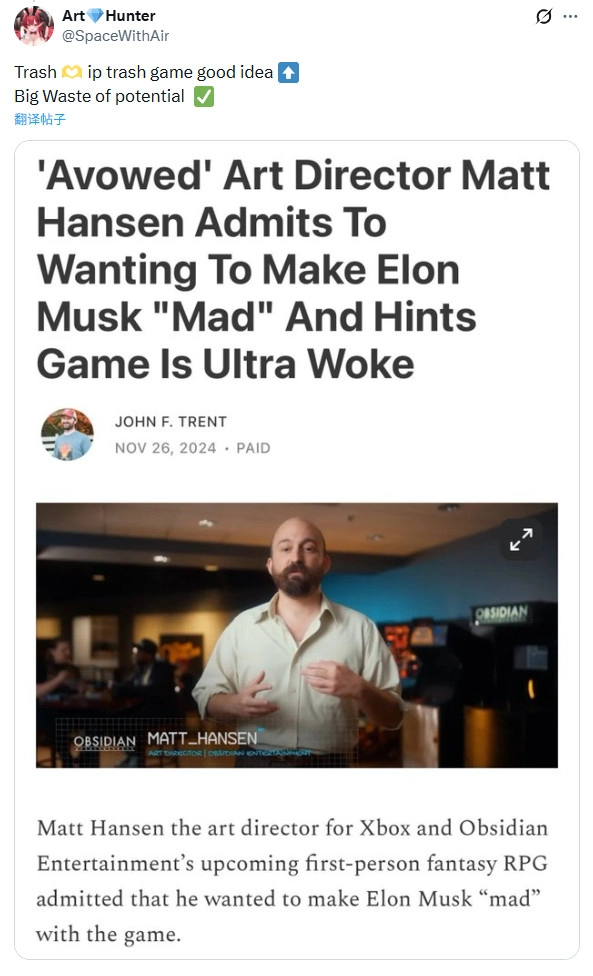The image size is (593, 976).
Task: Open the Matt Hansen interview photo
Action: [x=297, y=636]
